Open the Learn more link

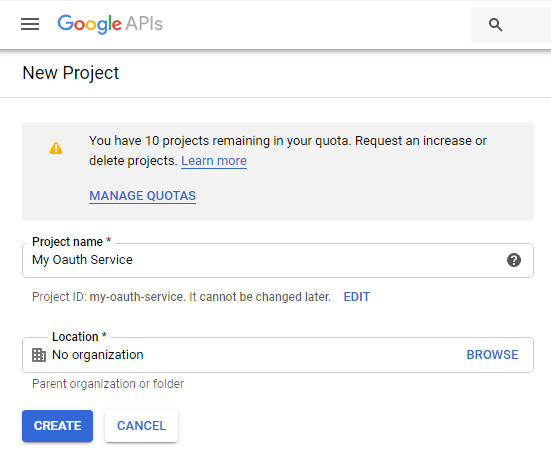pyautogui.click(x=214, y=161)
